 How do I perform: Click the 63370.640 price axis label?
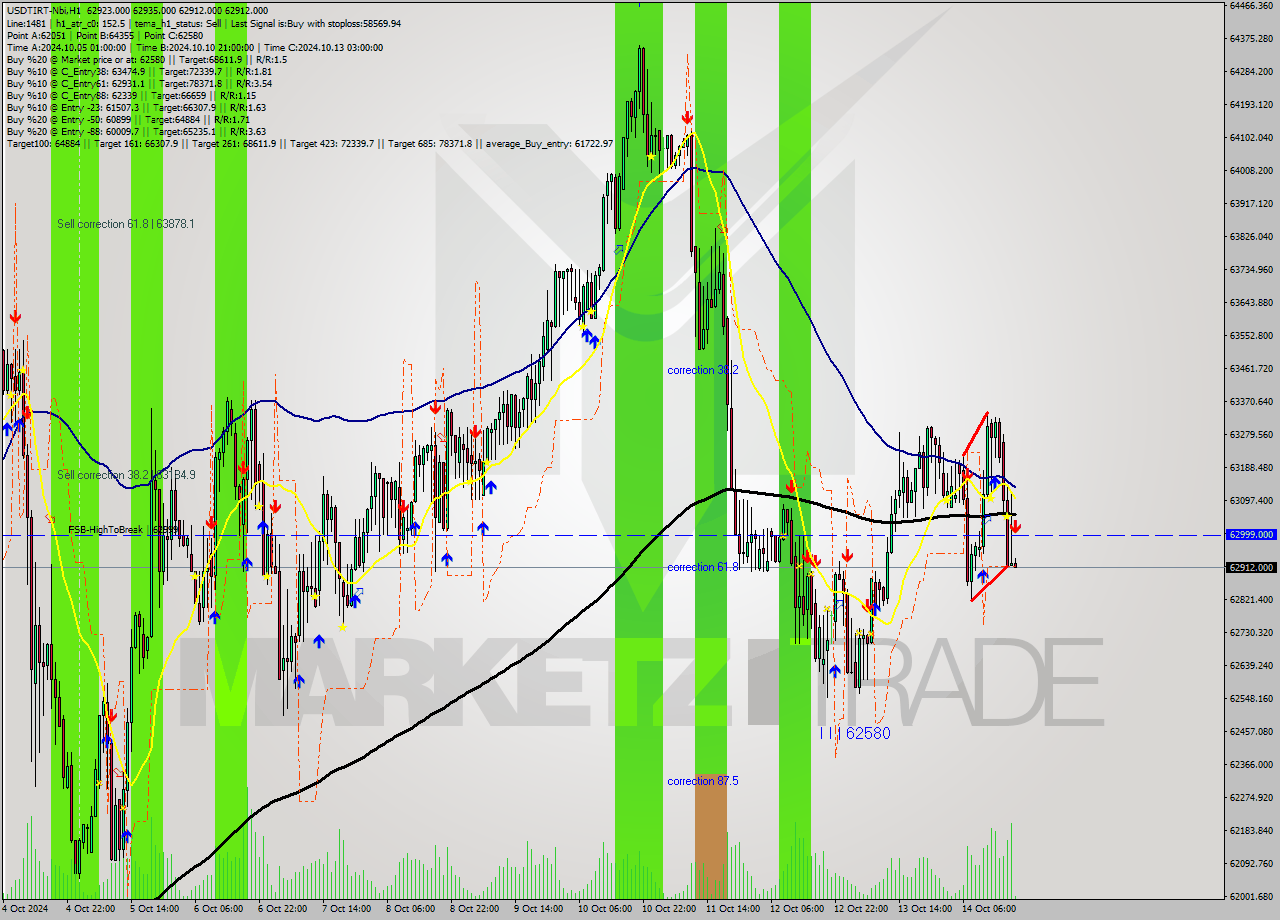pyautogui.click(x=1250, y=401)
